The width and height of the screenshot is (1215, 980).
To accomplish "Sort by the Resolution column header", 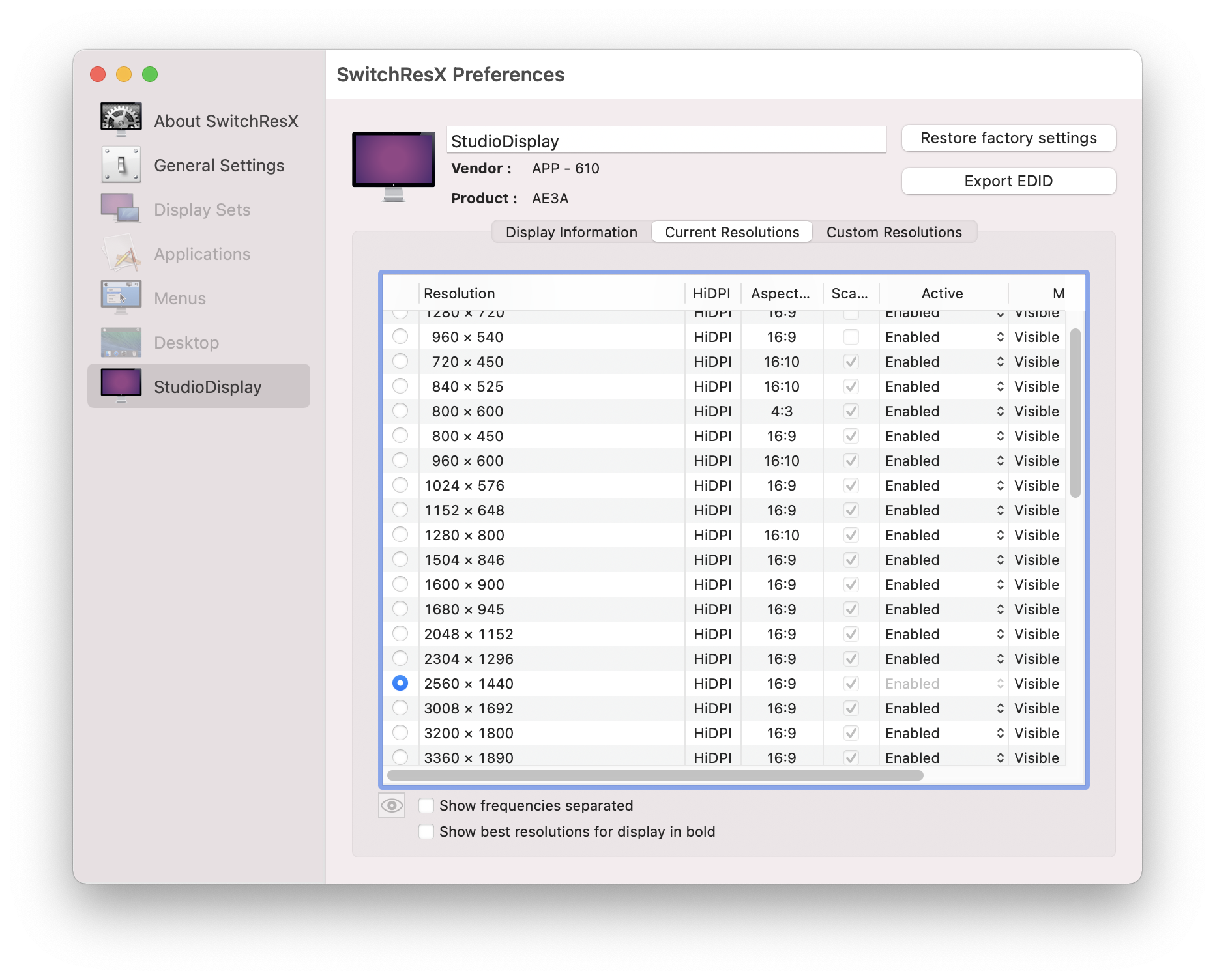I will coord(551,293).
